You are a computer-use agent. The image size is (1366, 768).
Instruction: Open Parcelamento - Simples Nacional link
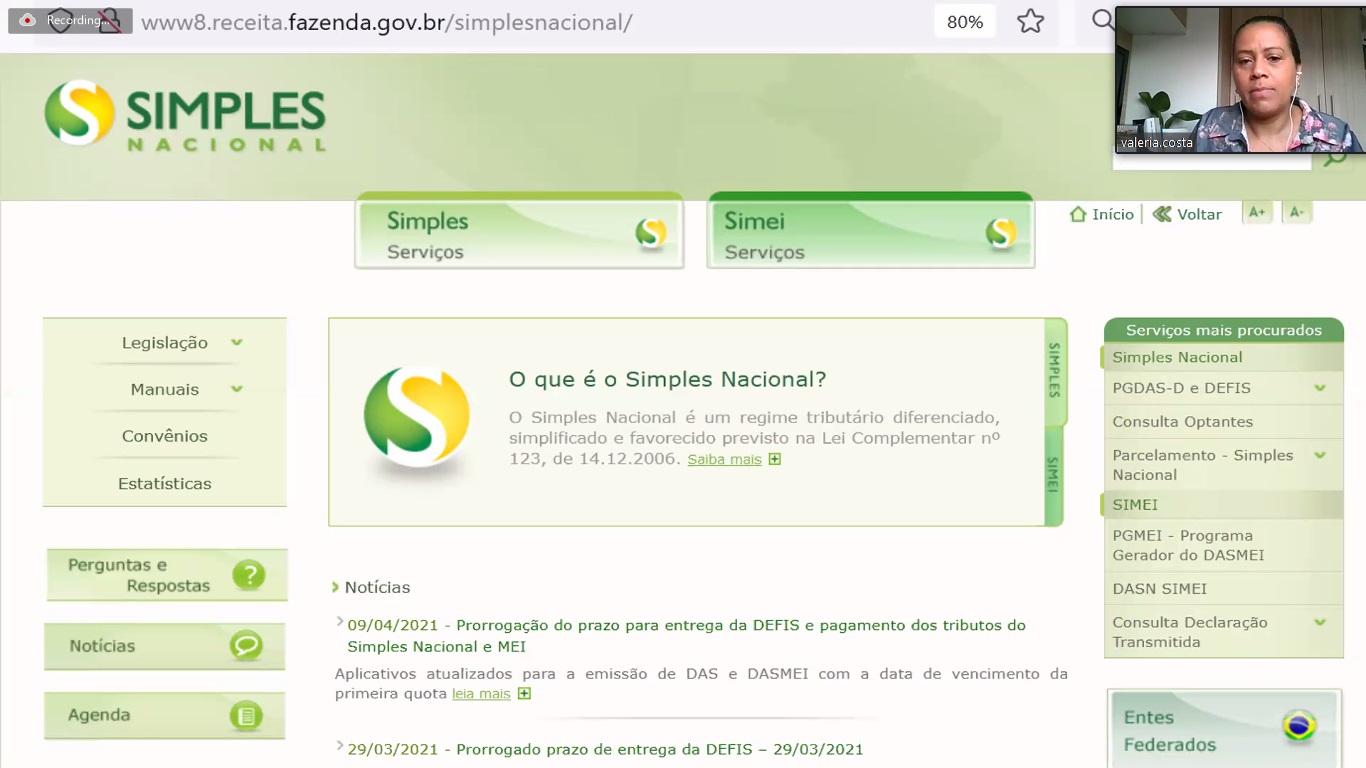point(1203,465)
